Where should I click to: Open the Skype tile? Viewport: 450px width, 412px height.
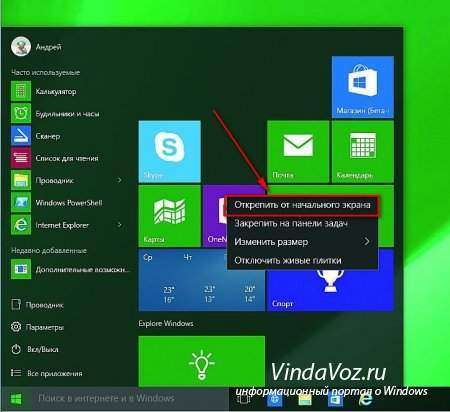[x=169, y=152]
